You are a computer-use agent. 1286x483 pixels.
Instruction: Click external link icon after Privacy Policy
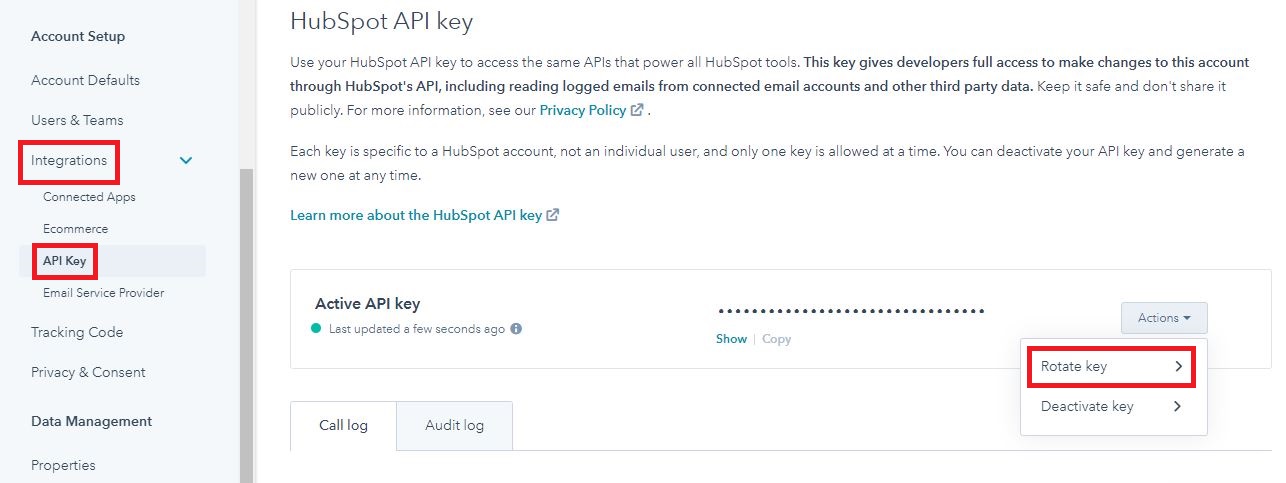(x=637, y=110)
